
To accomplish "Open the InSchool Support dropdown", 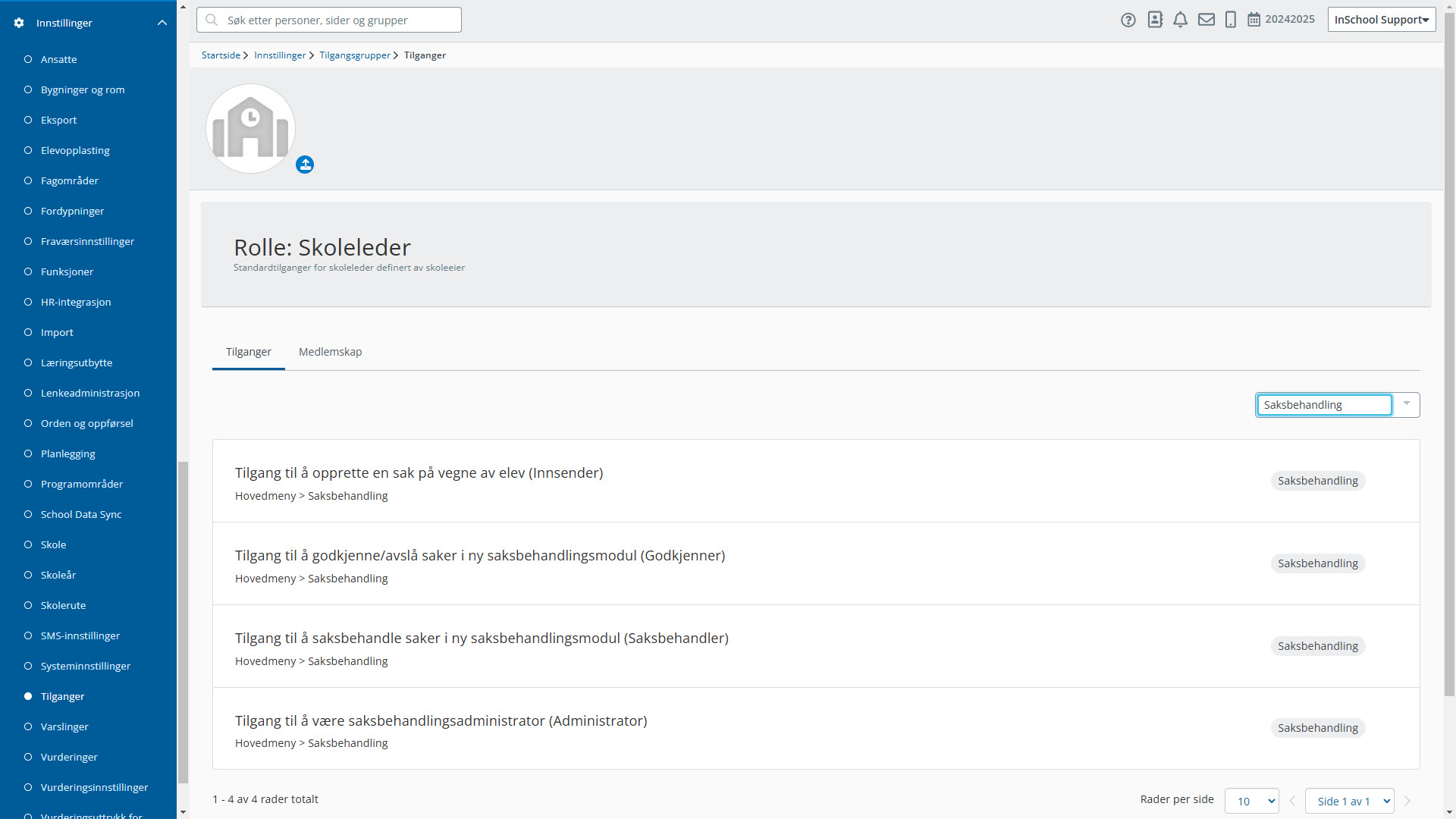I will pyautogui.click(x=1381, y=20).
